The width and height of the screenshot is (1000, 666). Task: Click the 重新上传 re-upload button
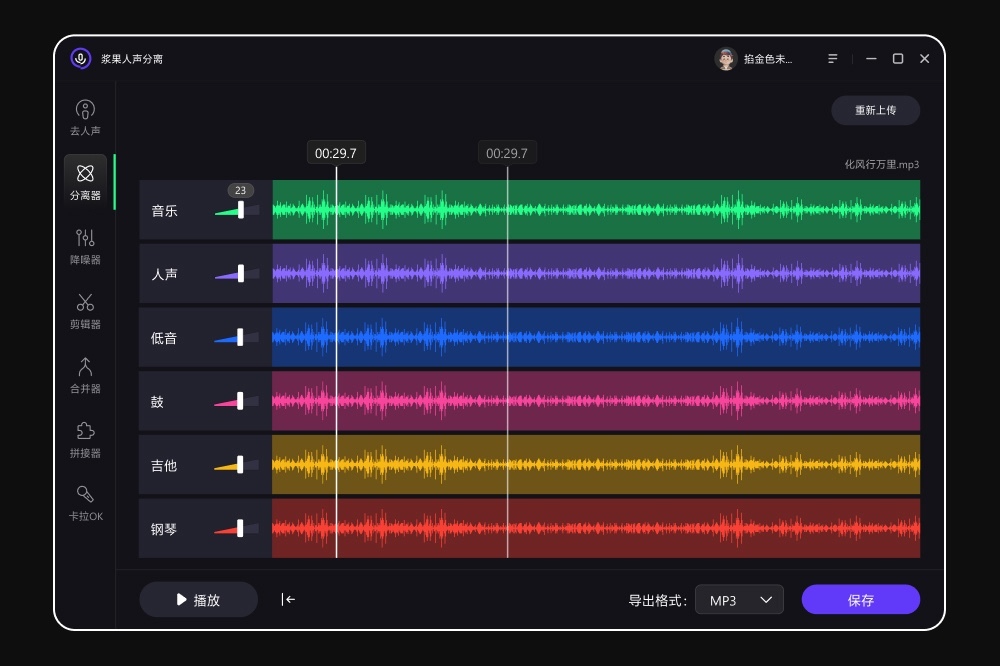pyautogui.click(x=875, y=110)
